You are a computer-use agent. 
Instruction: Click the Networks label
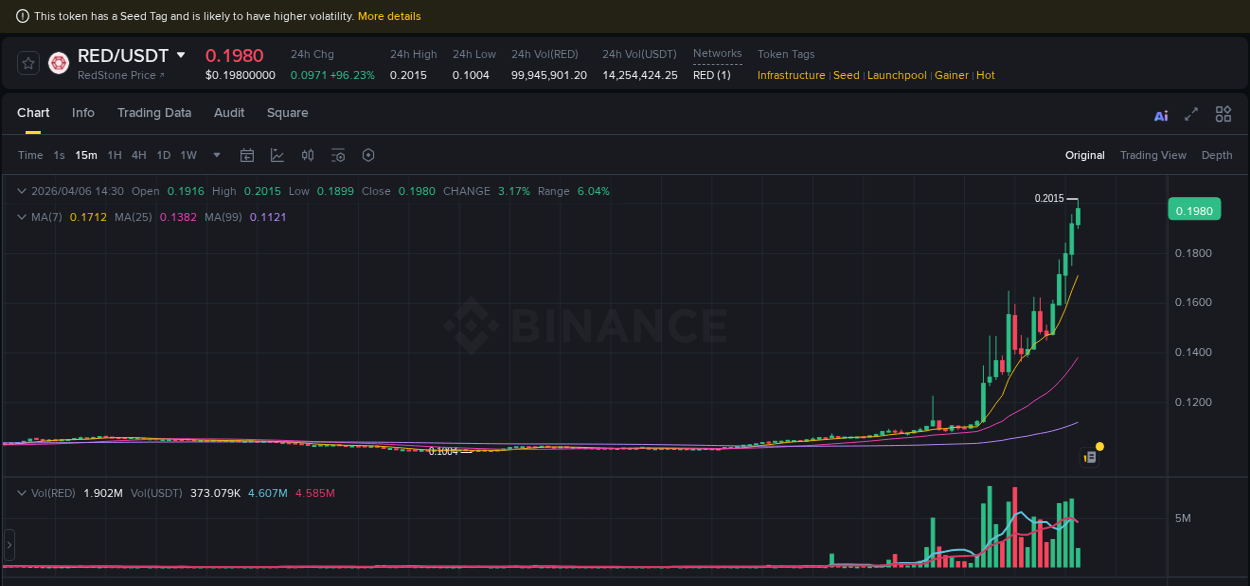(717, 54)
